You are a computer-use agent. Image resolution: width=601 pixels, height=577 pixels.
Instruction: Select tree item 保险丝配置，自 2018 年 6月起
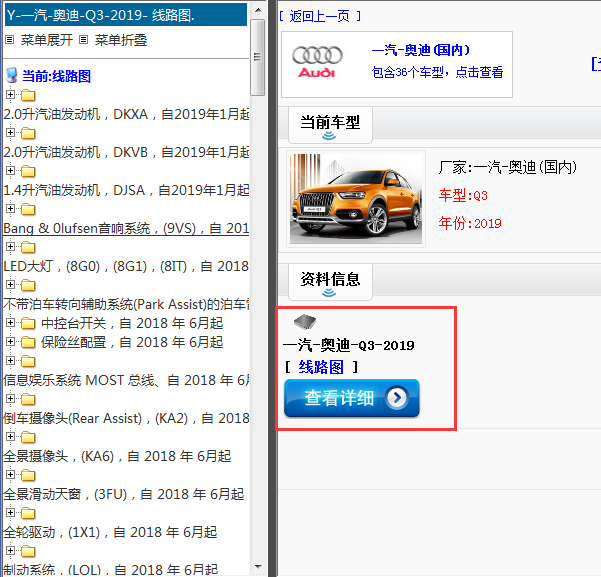[x=132, y=342]
